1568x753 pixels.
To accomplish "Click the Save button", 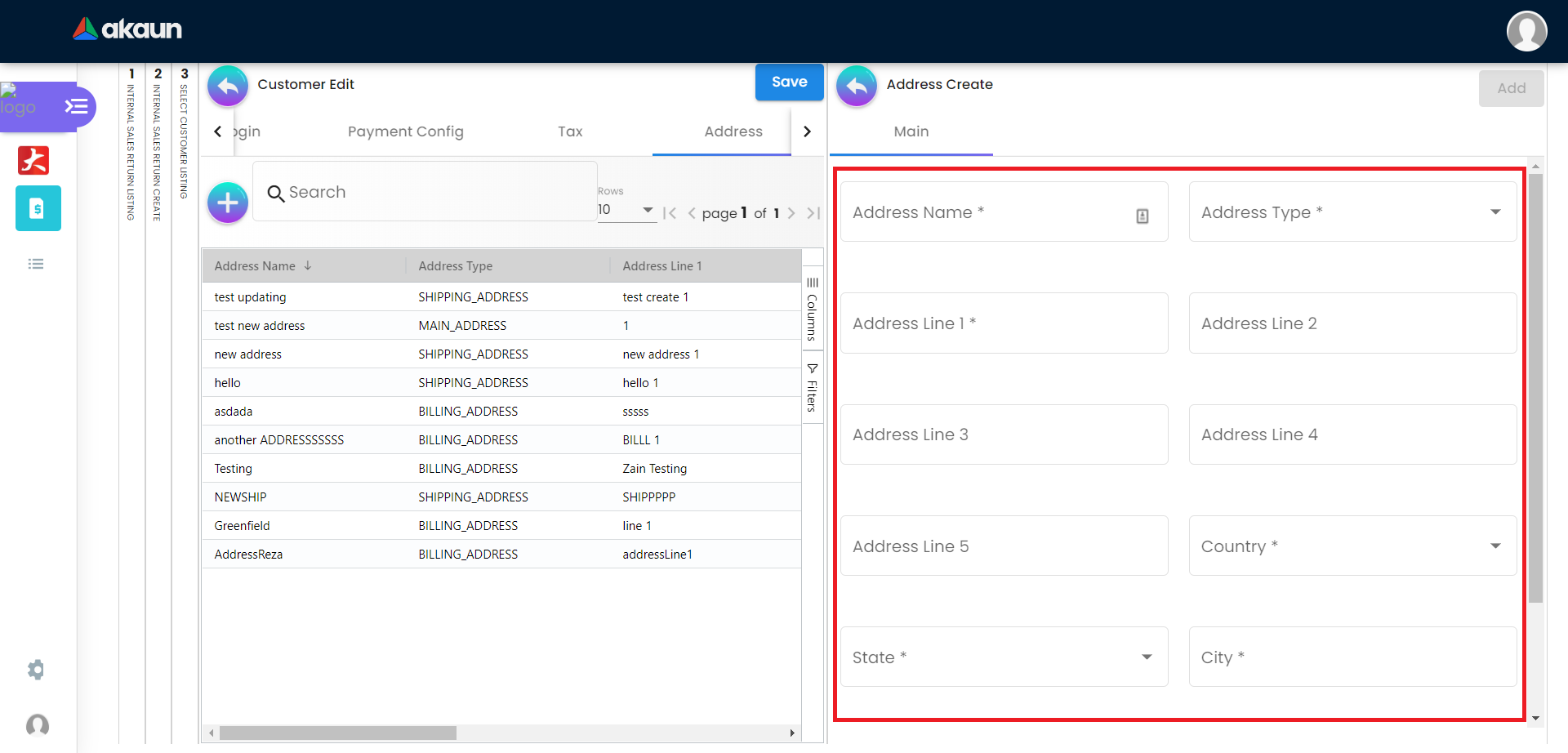I will pyautogui.click(x=789, y=82).
